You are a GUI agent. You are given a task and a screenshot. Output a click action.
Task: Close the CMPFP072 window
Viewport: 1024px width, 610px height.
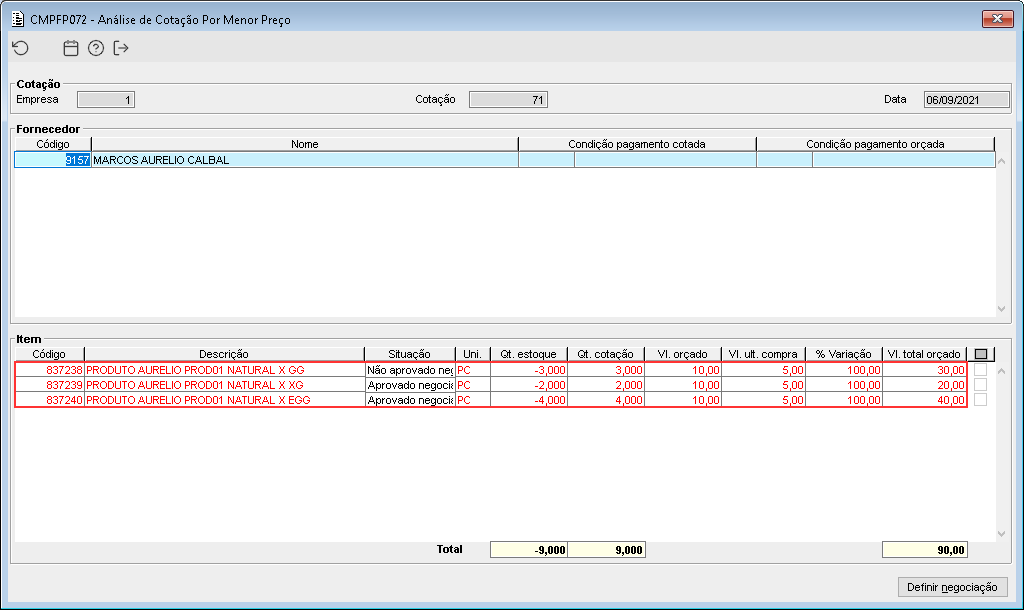click(997, 19)
